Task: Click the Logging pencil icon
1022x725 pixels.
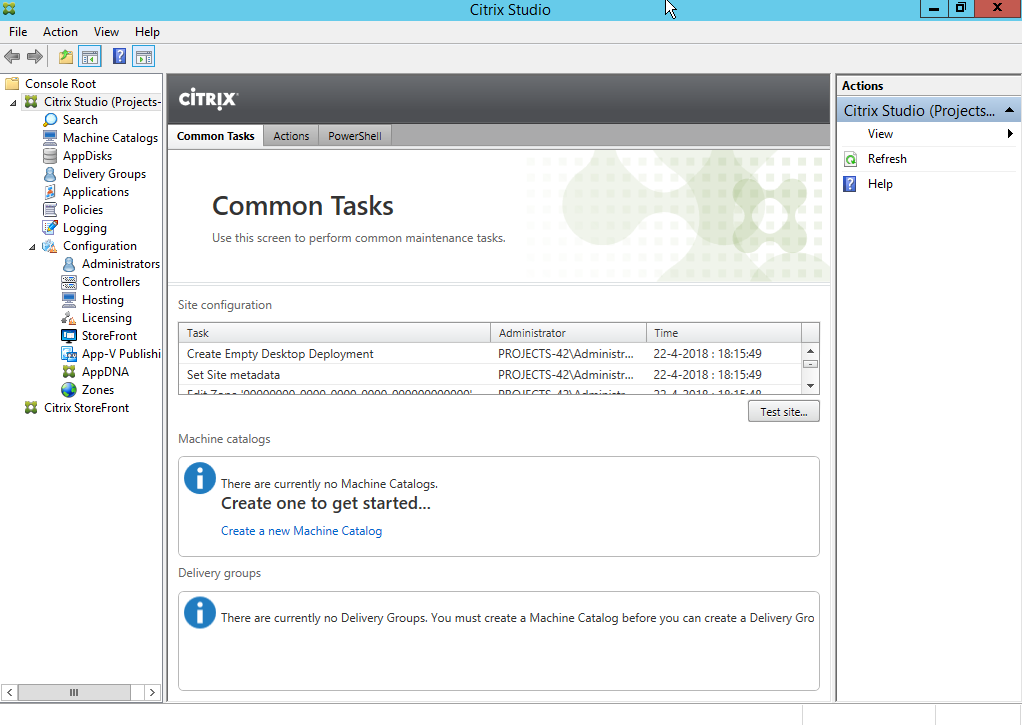Action: pos(50,228)
